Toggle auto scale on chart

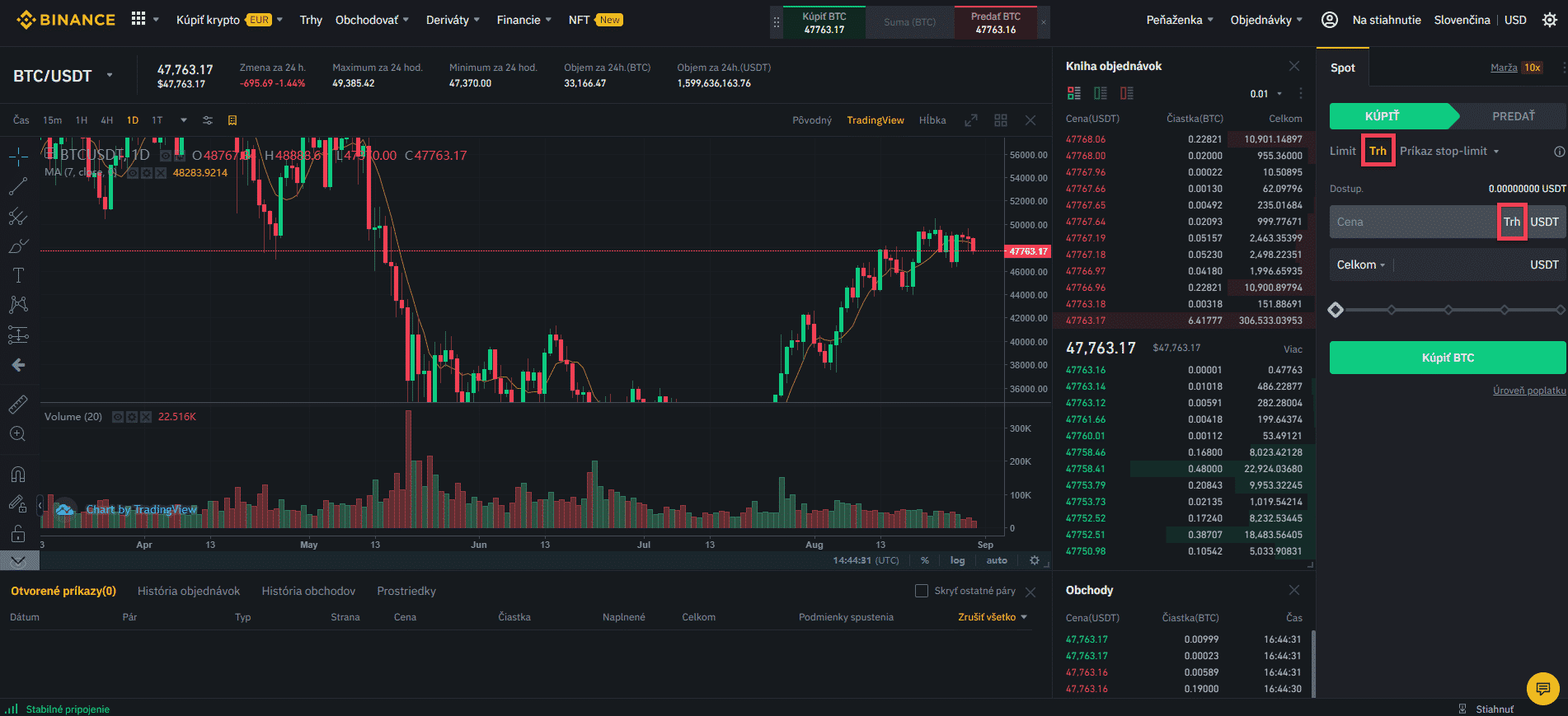(x=997, y=560)
